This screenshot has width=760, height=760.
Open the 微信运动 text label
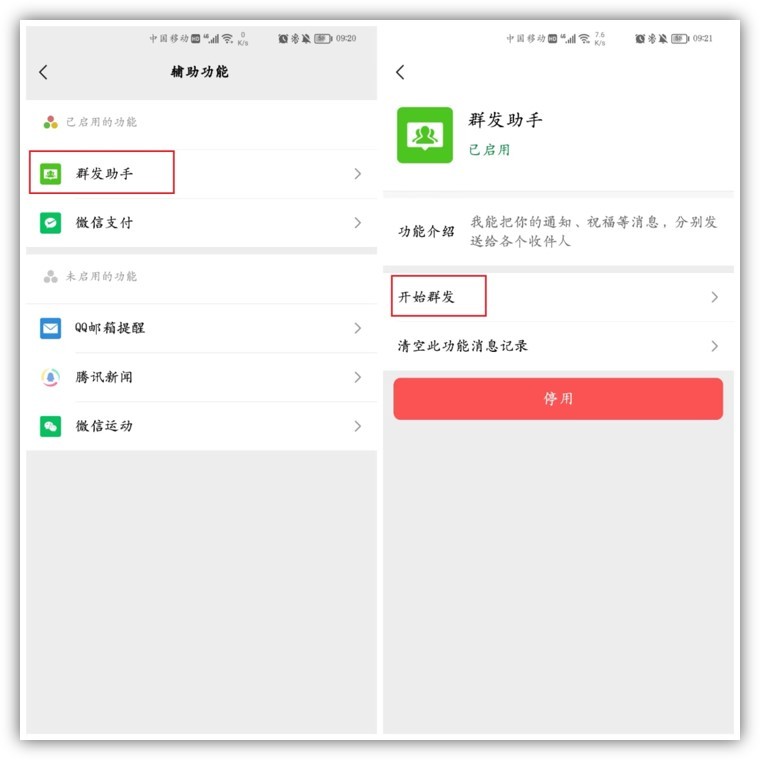coord(104,426)
